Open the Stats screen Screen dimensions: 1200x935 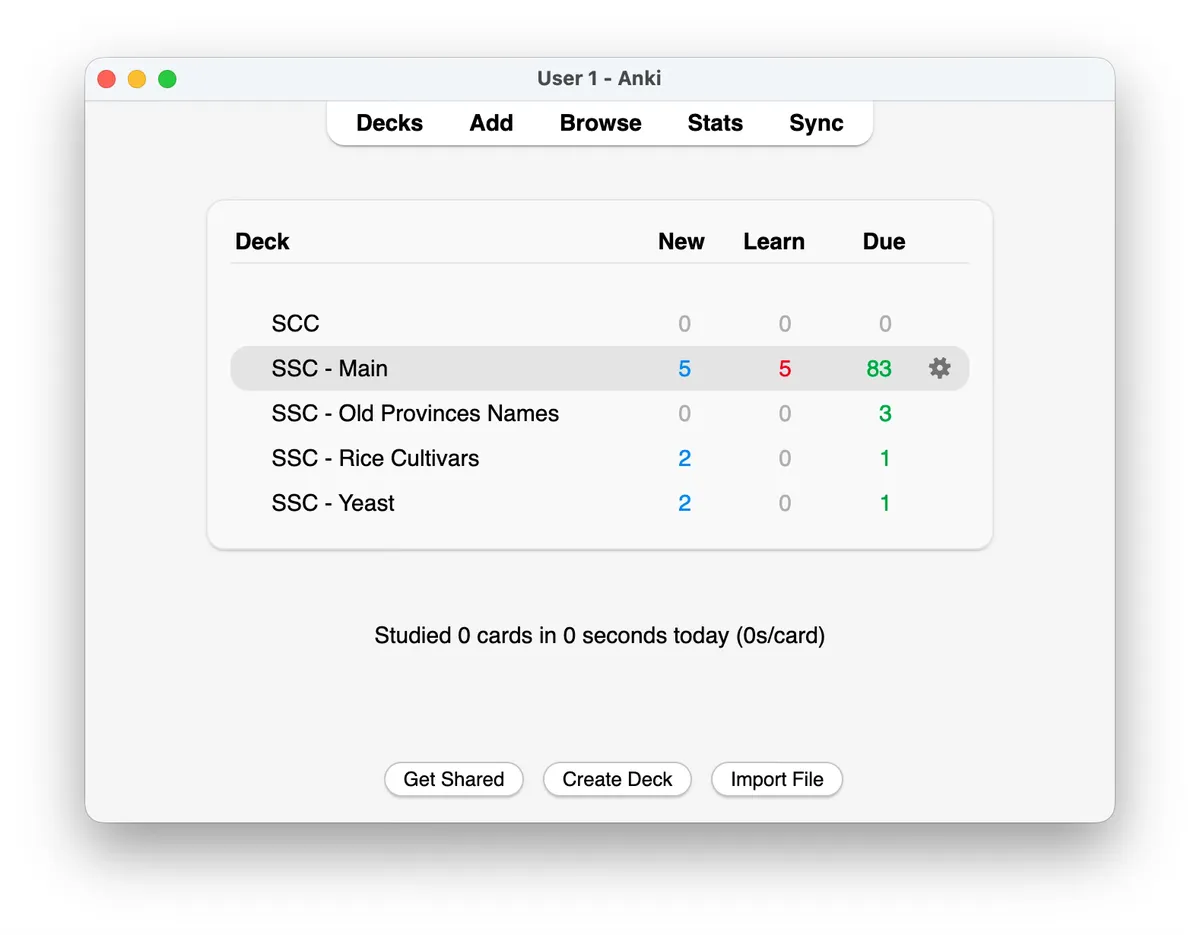pyautogui.click(x=715, y=123)
